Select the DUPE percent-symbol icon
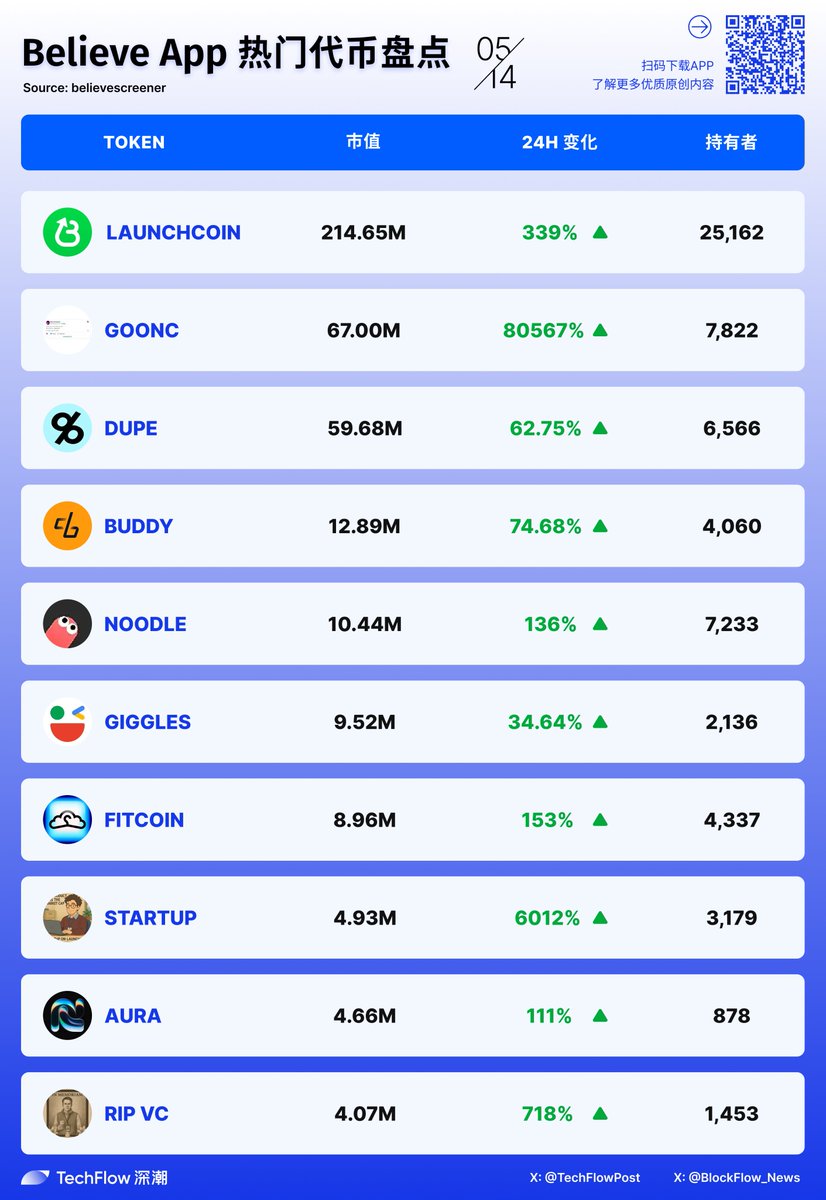826x1200 pixels. point(67,428)
